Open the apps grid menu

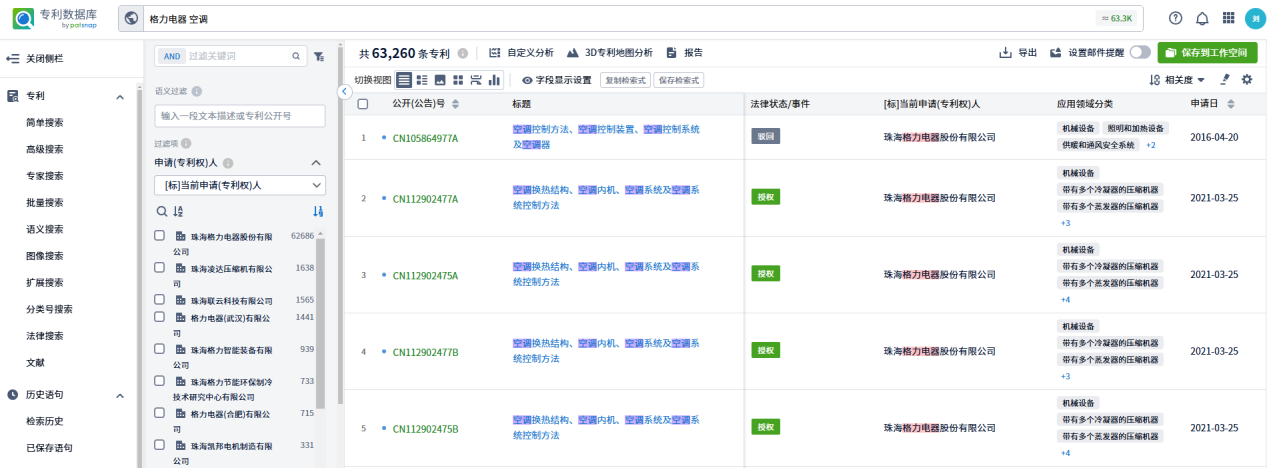1228,18
